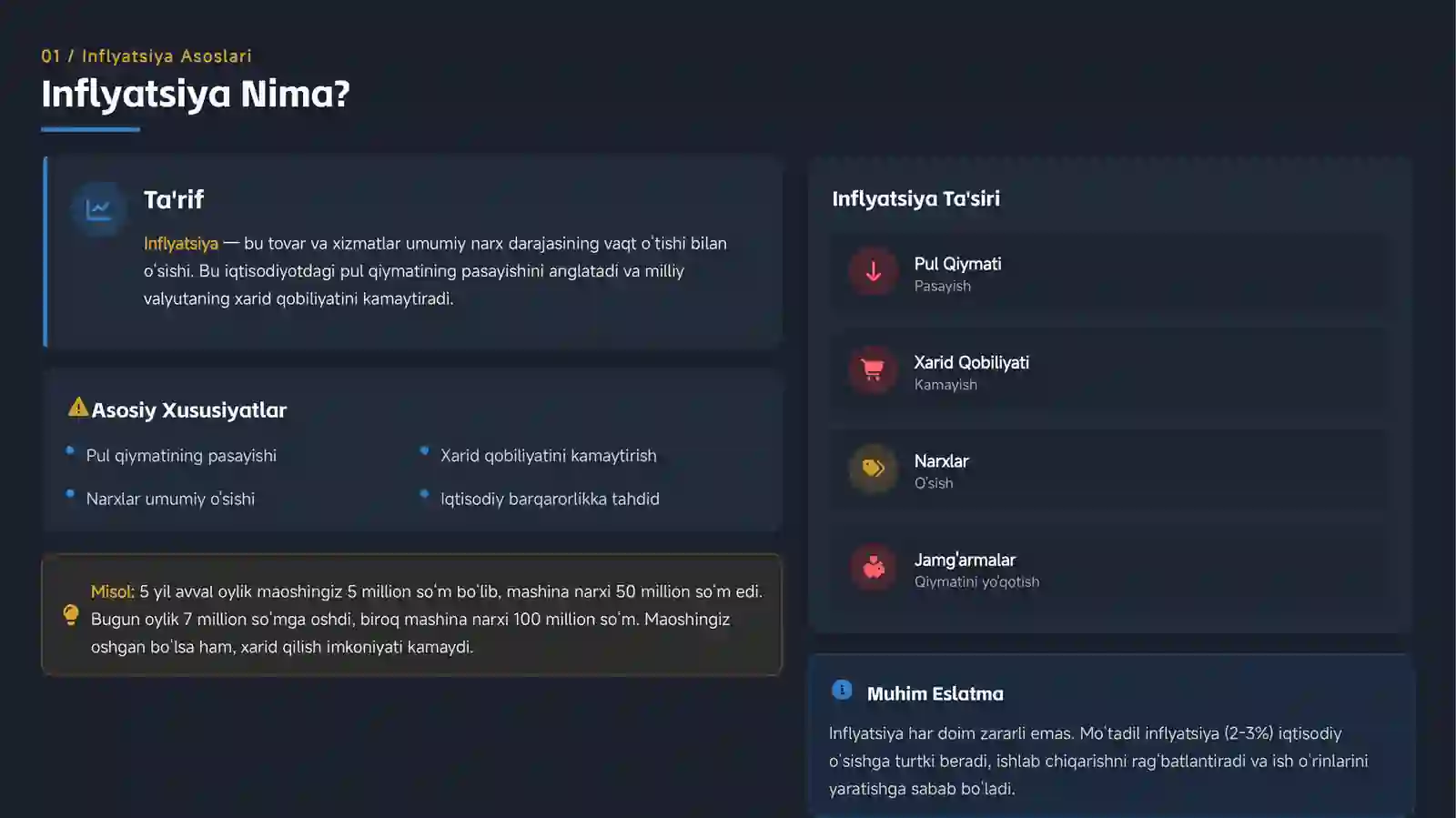Click the Inflyatsiya Ta'siri panel heading
Image resolution: width=1456 pixels, height=818 pixels.
tap(915, 198)
